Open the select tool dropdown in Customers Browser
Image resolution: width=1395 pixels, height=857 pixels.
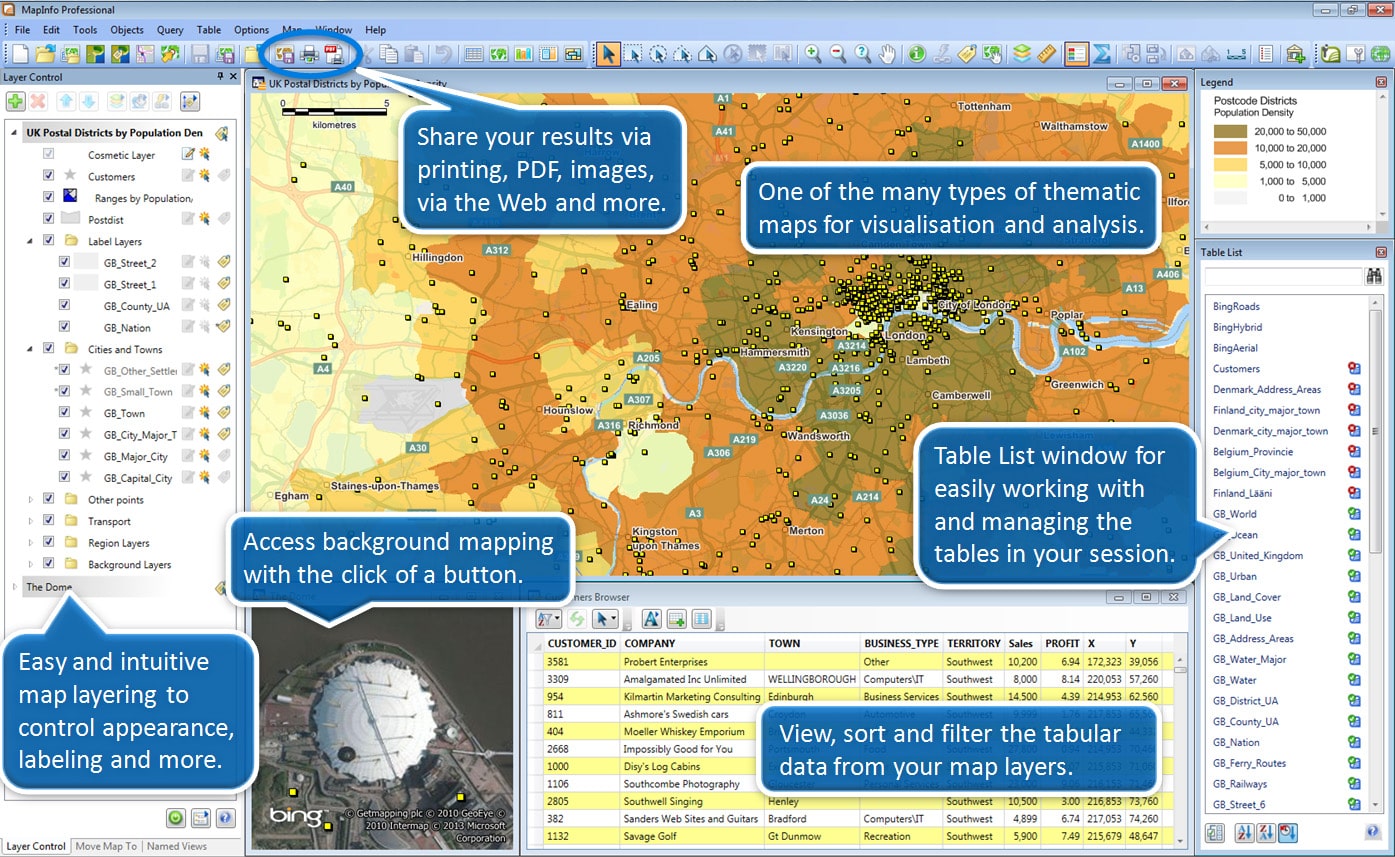[x=614, y=620]
